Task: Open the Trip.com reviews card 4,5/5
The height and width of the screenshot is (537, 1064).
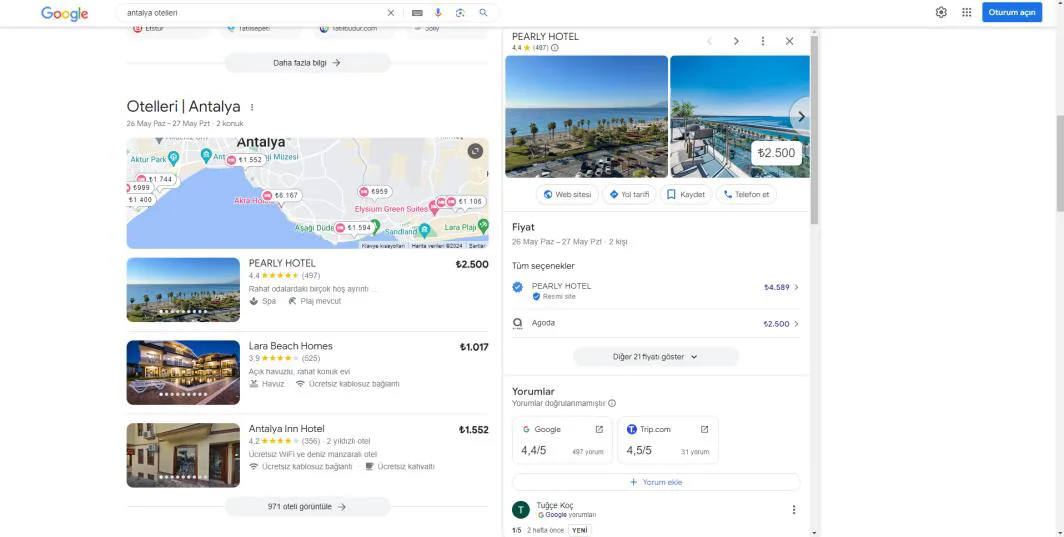Action: [x=668, y=440]
